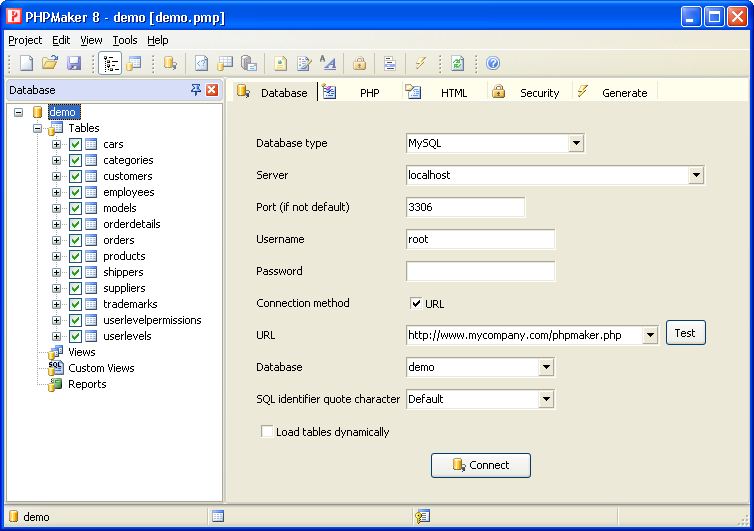Click the table grid icon in toolbar
The image size is (754, 531).
click(x=225, y=63)
